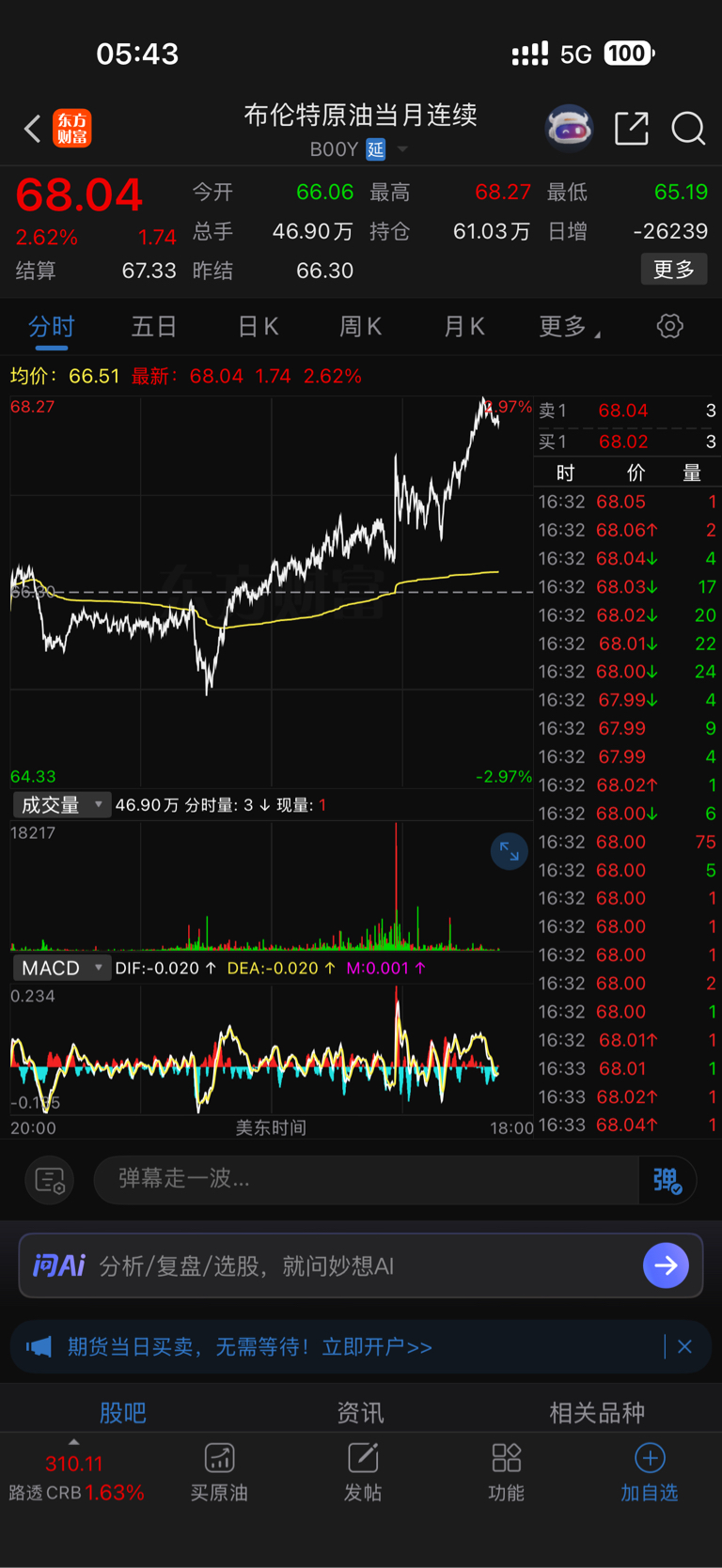Image resolution: width=722 pixels, height=1568 pixels.
Task: Tap the 东方财富 orange logo
Action: (x=72, y=129)
